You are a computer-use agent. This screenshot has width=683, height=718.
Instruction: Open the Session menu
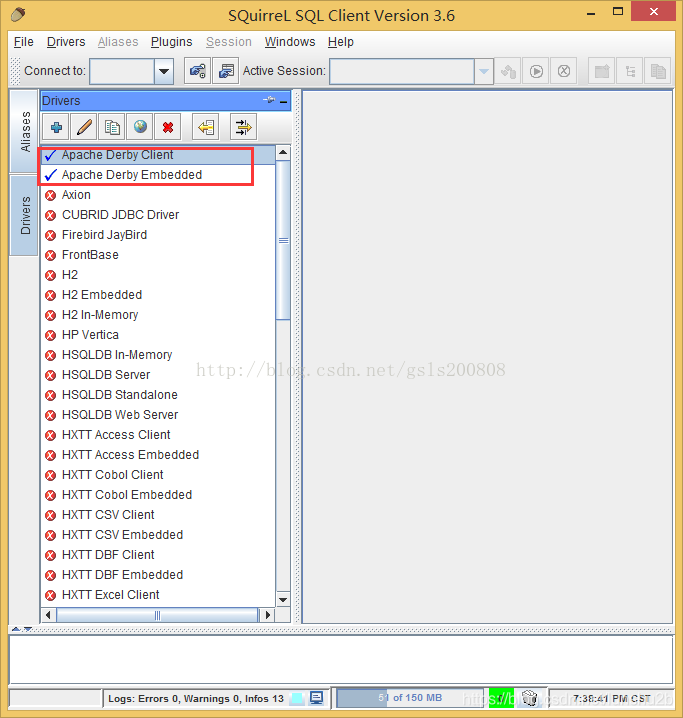pos(229,42)
